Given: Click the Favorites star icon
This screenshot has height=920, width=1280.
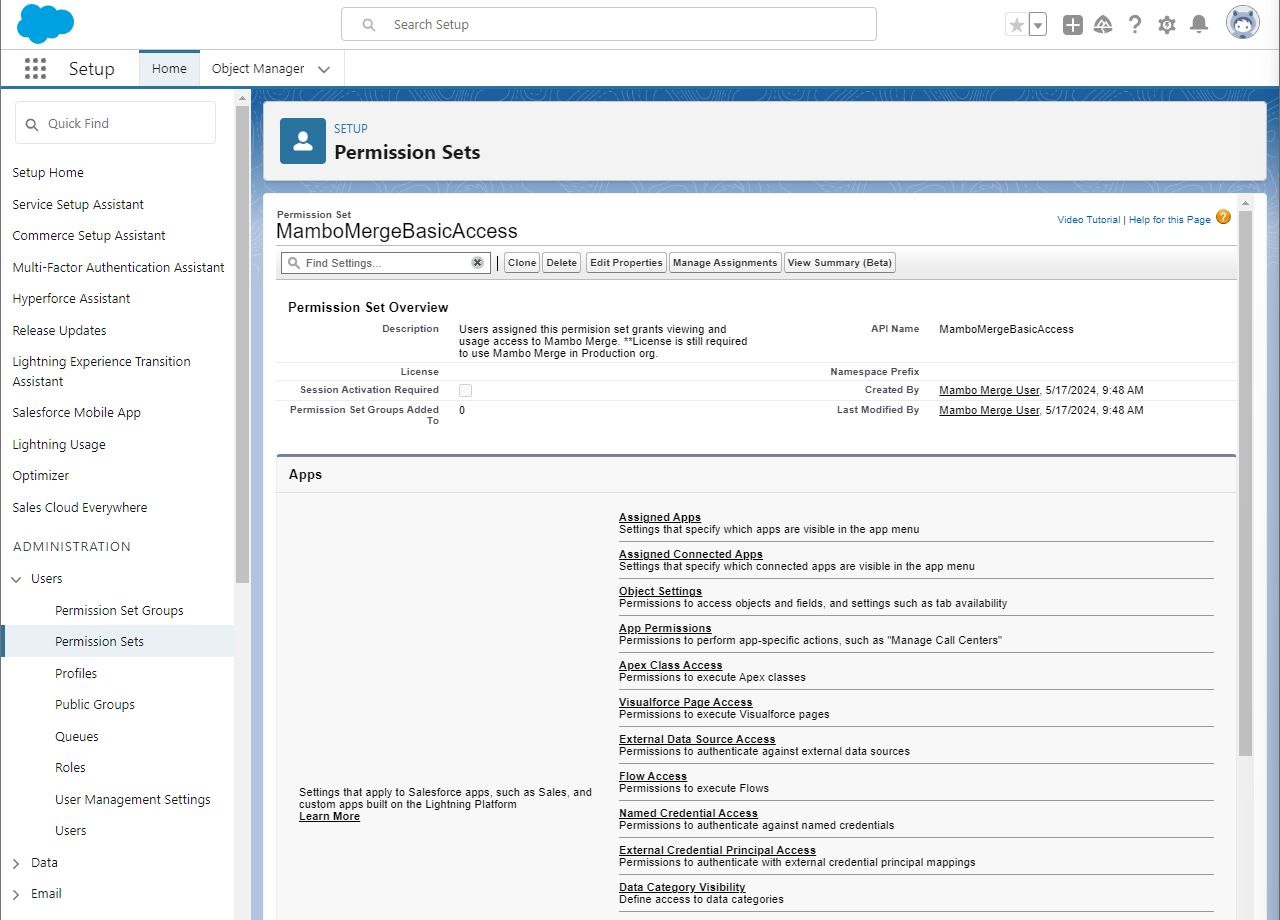Looking at the screenshot, I should pyautogui.click(x=1016, y=25).
